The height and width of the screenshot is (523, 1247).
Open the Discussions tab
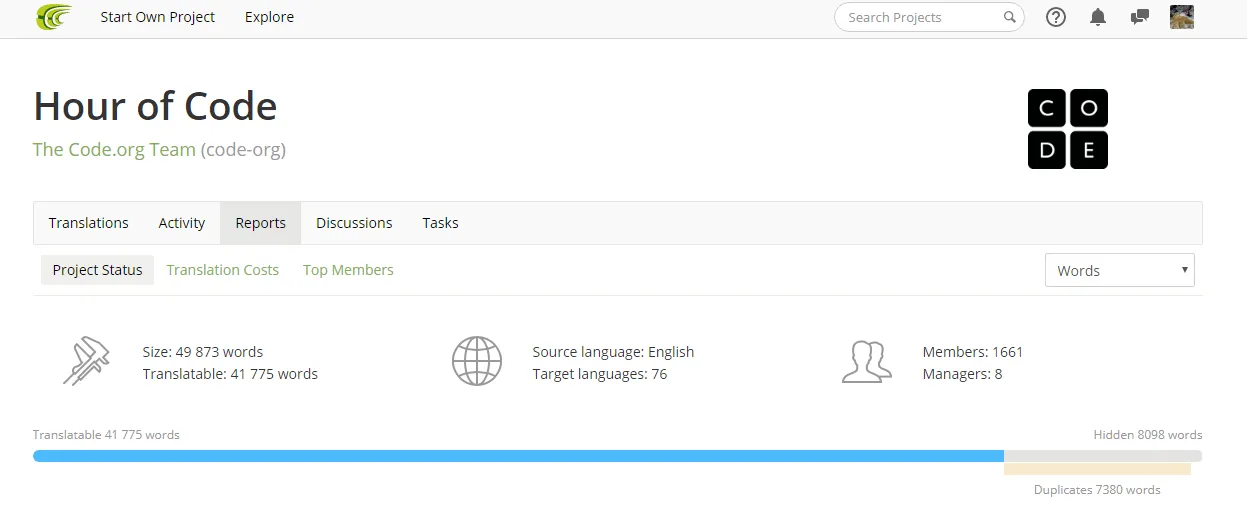(x=354, y=223)
